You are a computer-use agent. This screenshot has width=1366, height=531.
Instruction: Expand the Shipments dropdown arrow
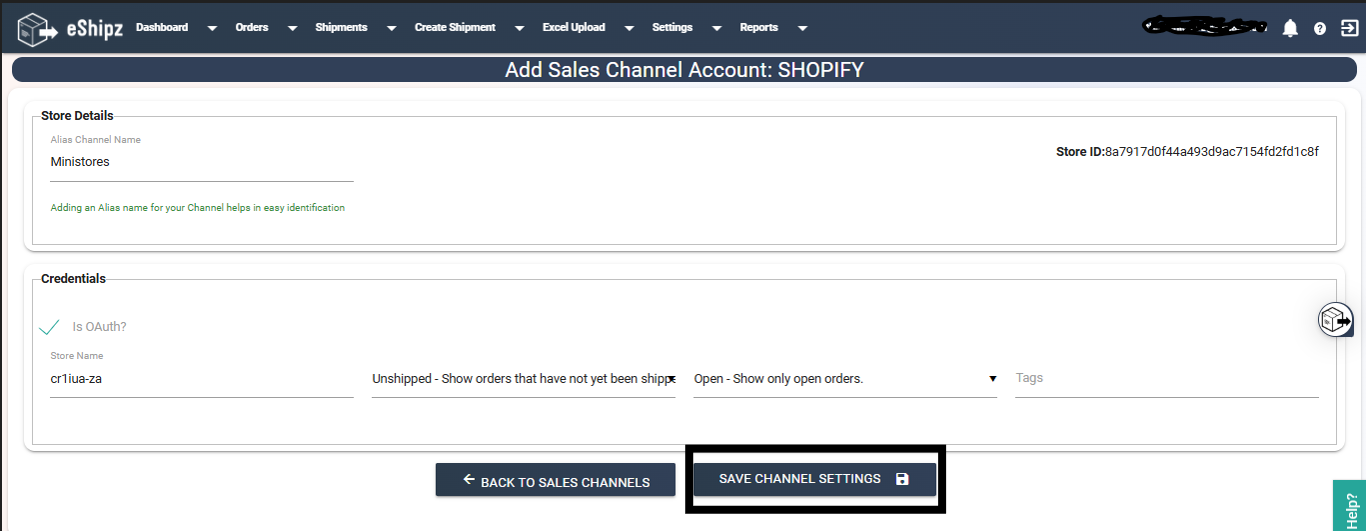click(391, 29)
